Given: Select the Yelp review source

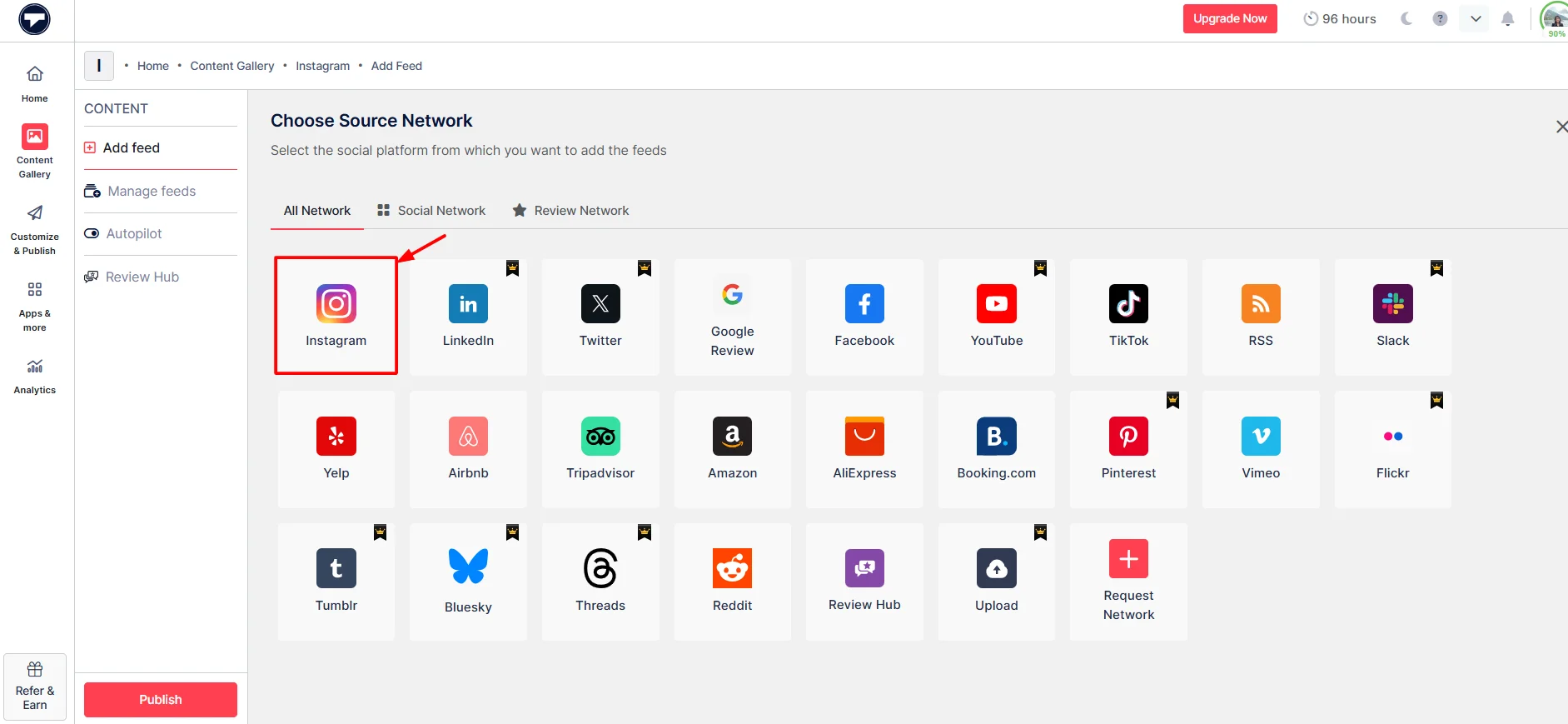Looking at the screenshot, I should click(336, 449).
